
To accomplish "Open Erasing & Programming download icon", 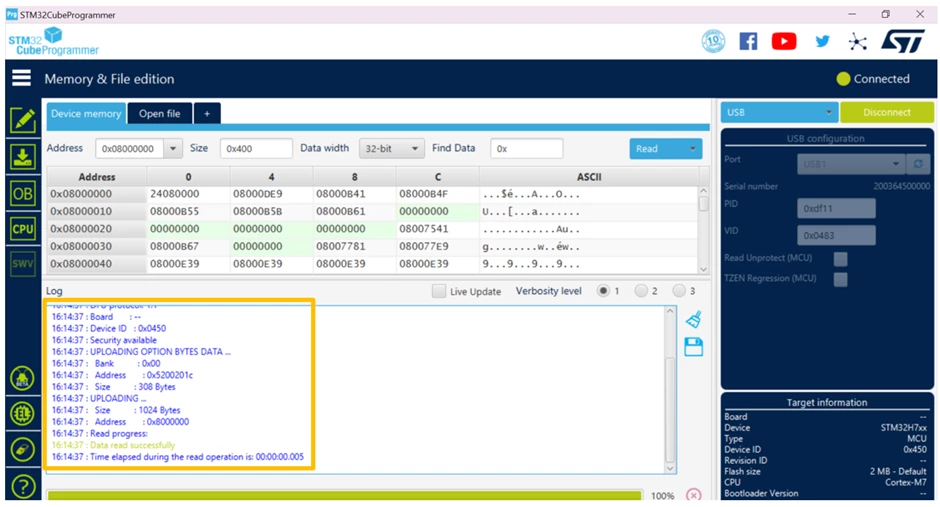I will 23,157.
